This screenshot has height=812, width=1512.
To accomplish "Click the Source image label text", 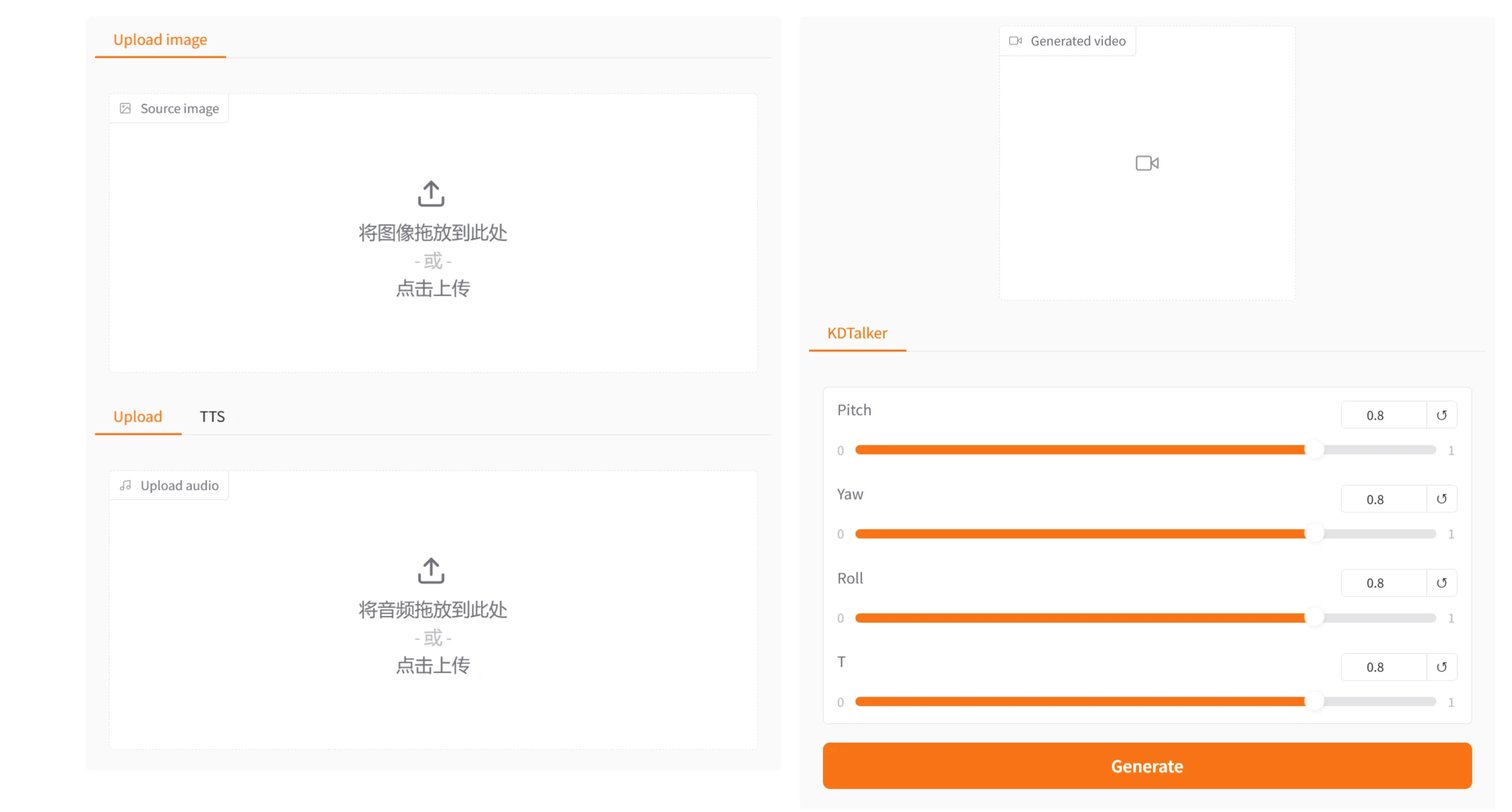I will point(180,109).
